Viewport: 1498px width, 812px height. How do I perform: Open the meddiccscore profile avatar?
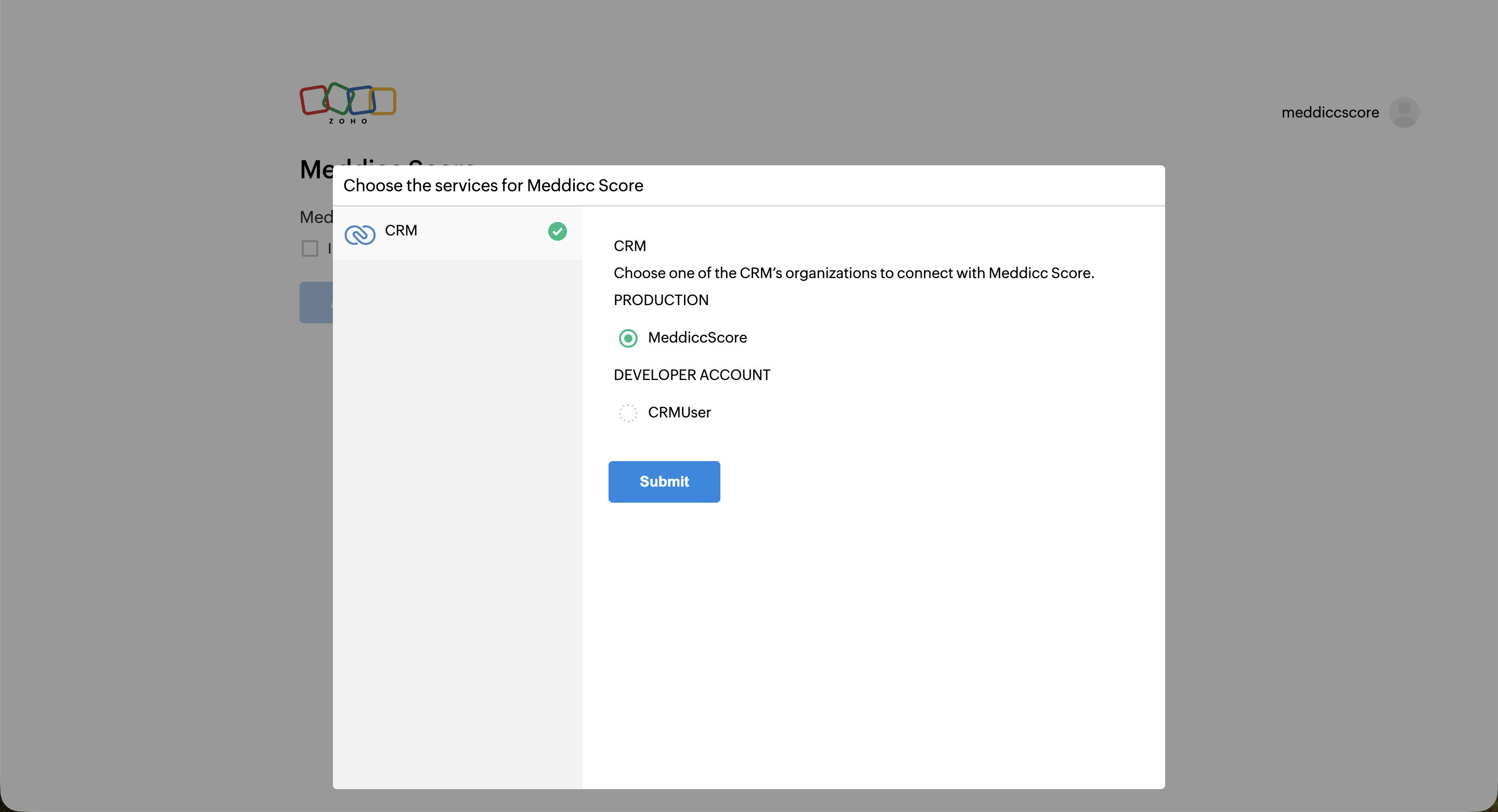[1404, 112]
